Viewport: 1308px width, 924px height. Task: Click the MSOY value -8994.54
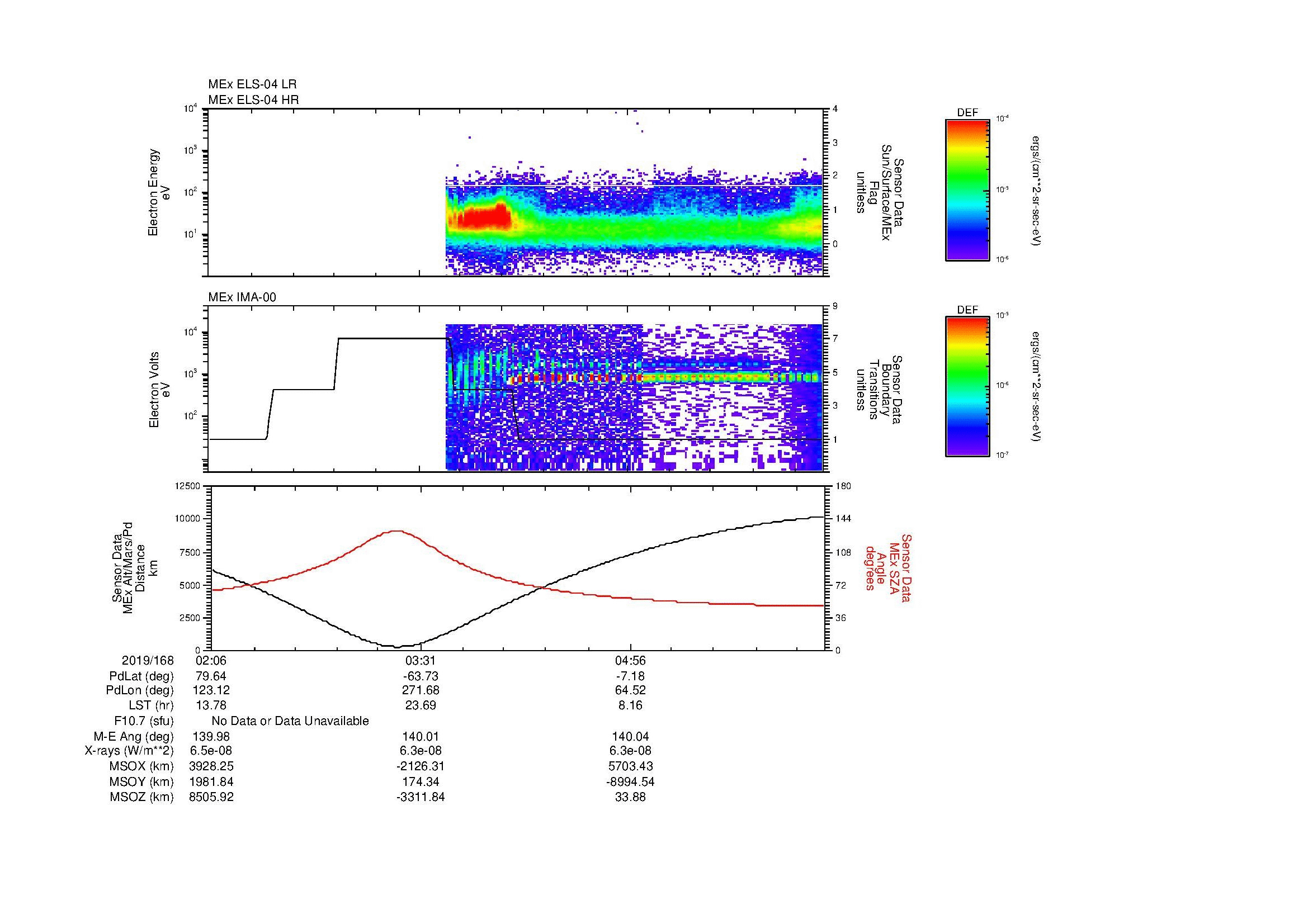click(630, 782)
